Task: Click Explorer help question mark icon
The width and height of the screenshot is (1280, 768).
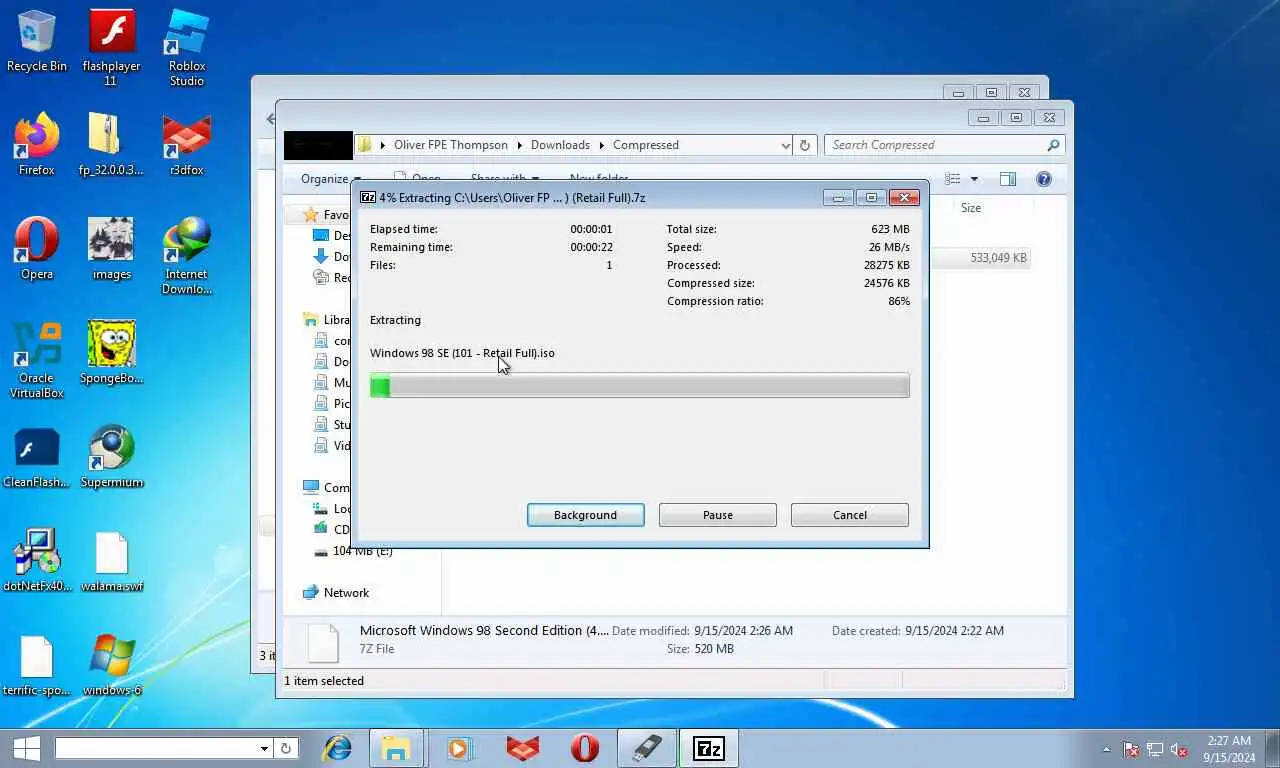Action: (1044, 179)
